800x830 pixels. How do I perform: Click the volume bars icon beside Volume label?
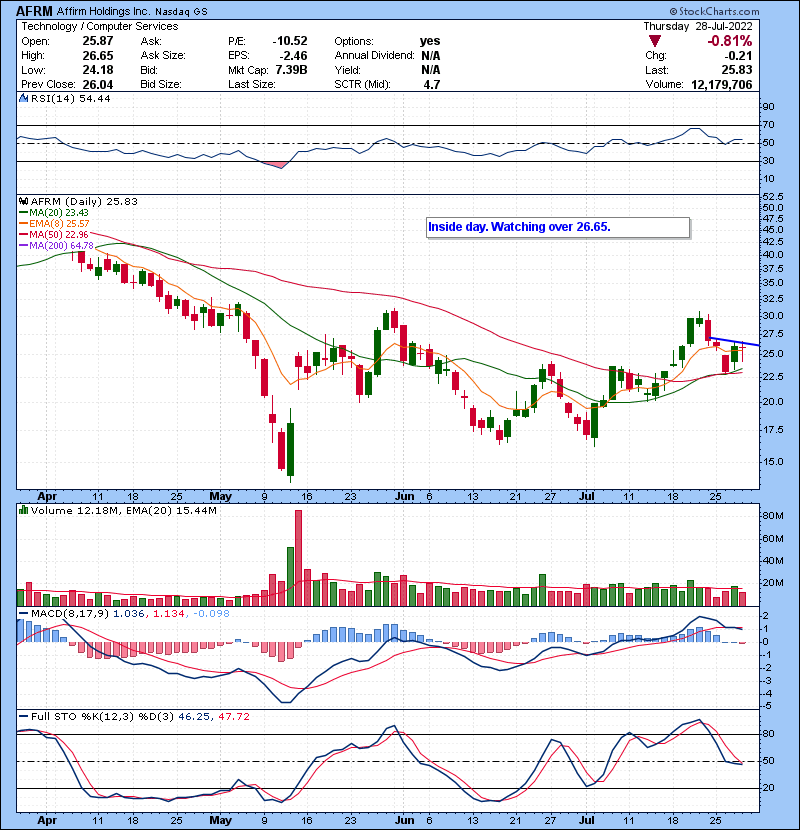coord(23,510)
